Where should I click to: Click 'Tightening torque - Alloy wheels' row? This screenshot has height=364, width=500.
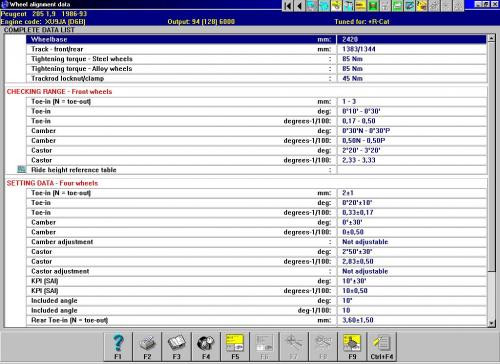256,69
